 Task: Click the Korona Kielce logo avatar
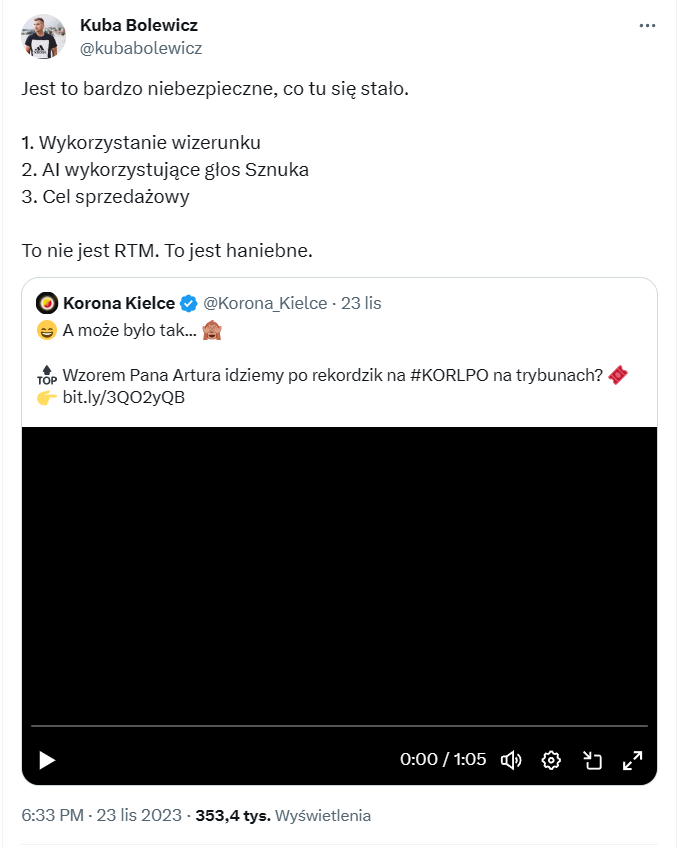click(46, 303)
